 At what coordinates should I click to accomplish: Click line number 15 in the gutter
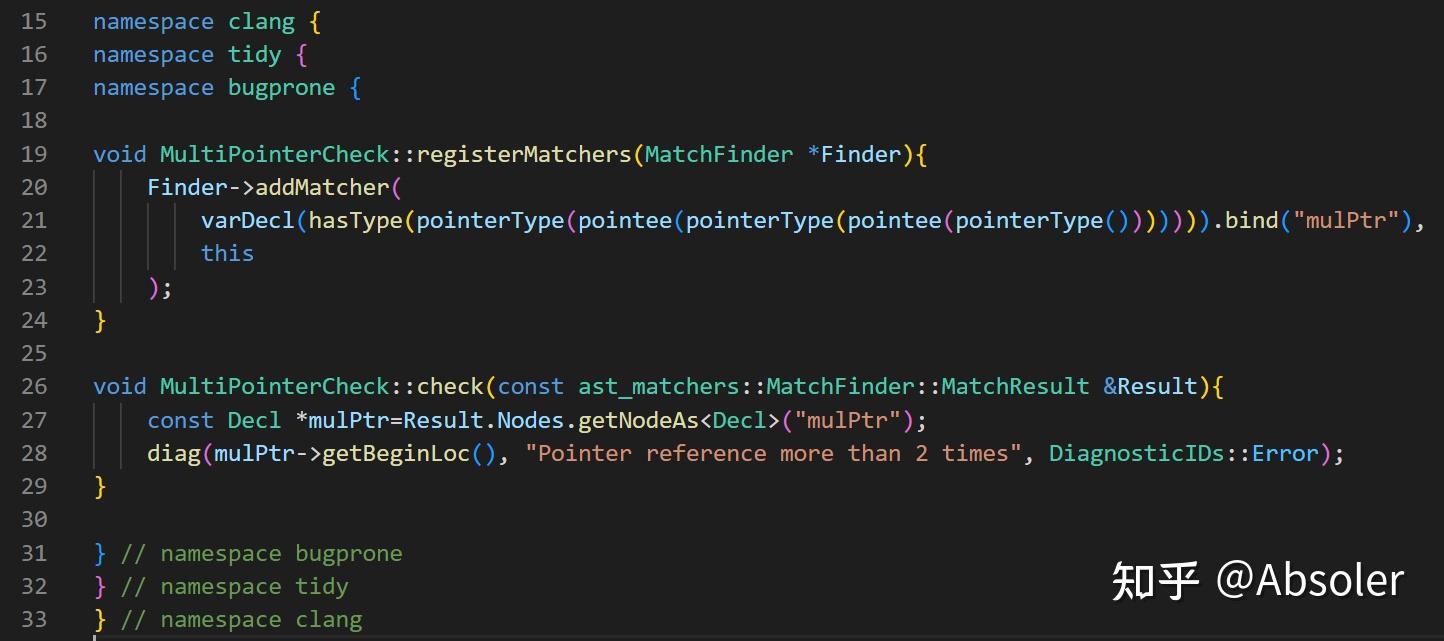(34, 21)
